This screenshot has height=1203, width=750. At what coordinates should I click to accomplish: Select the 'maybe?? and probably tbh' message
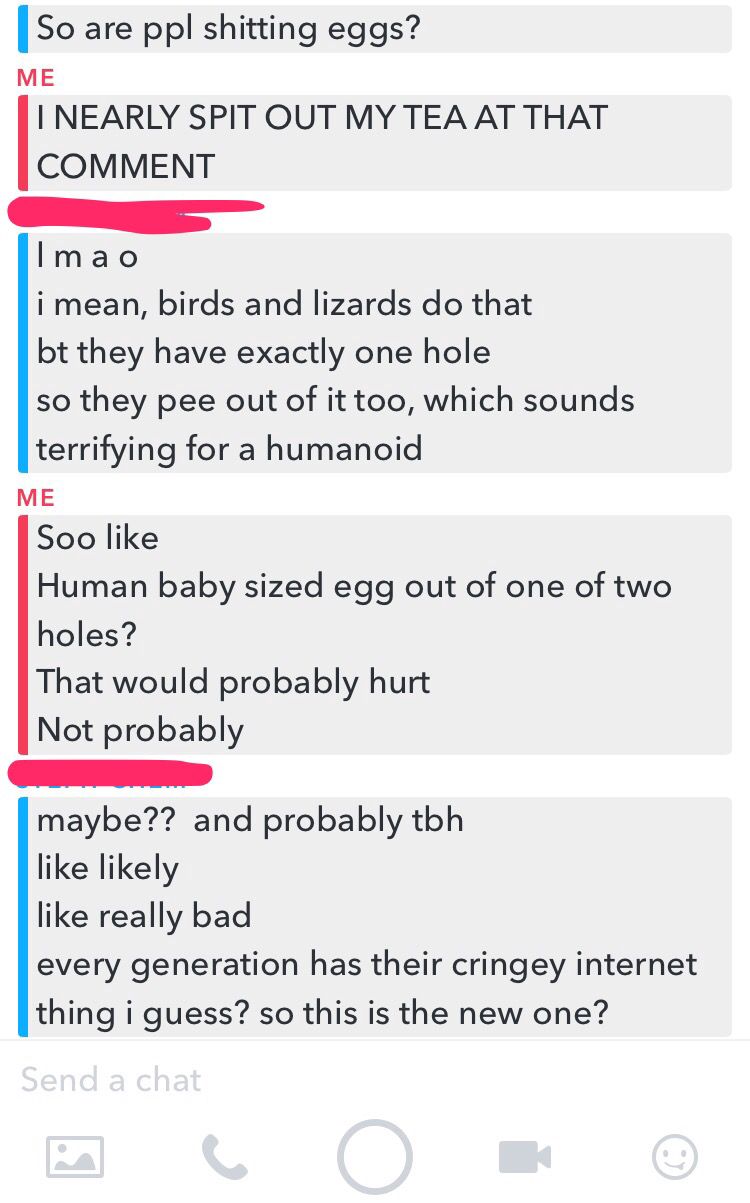250,820
